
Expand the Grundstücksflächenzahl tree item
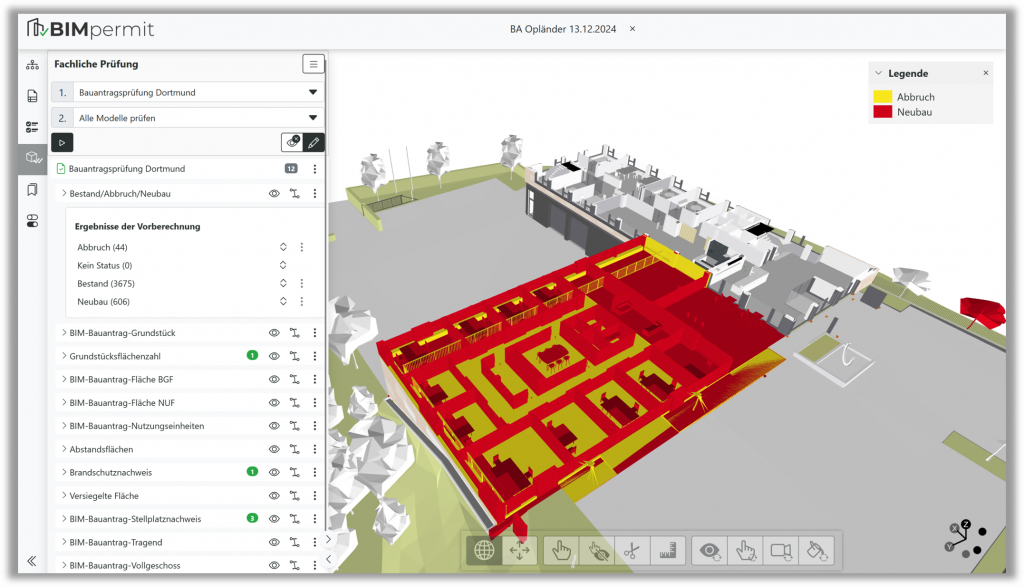pos(64,356)
